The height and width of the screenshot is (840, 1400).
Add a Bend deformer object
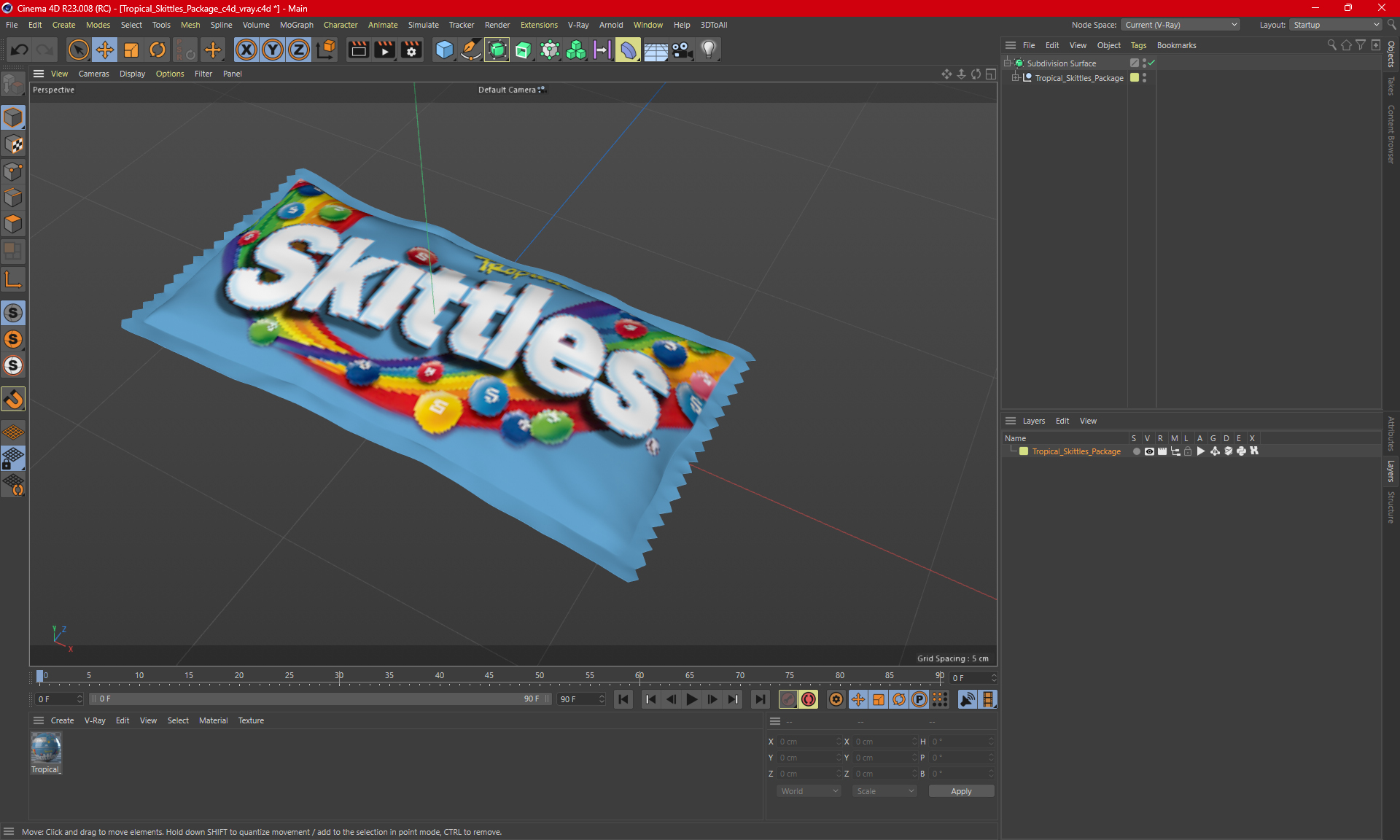pos(628,50)
